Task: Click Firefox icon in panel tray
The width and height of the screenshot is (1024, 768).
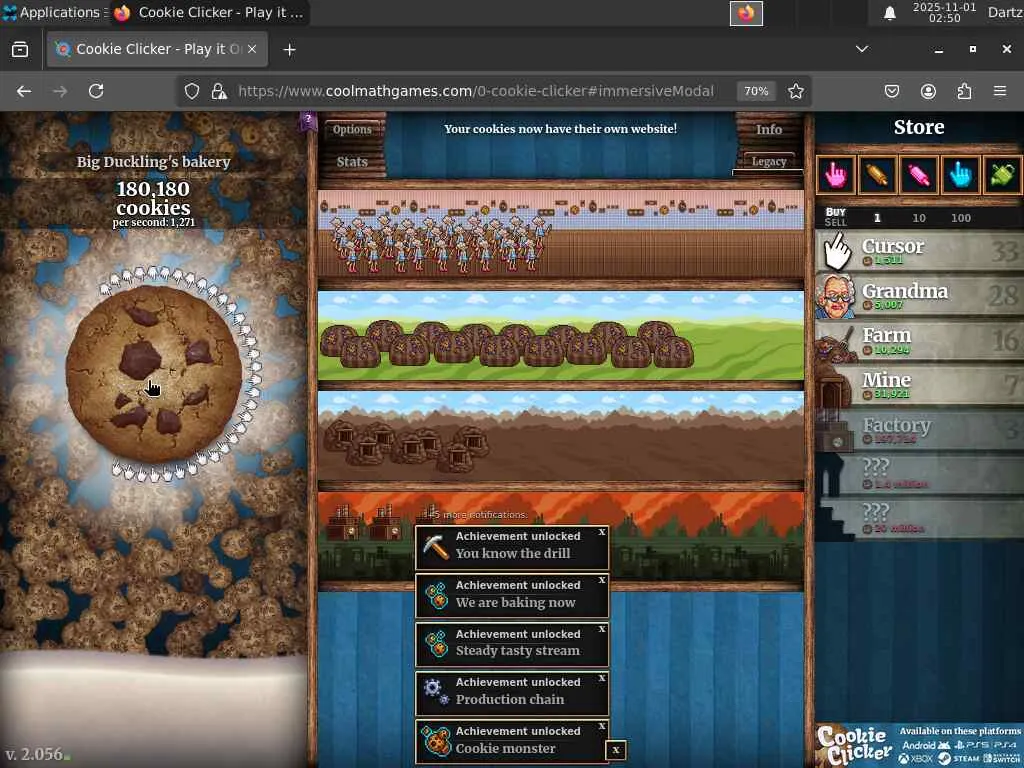Action: (x=746, y=13)
